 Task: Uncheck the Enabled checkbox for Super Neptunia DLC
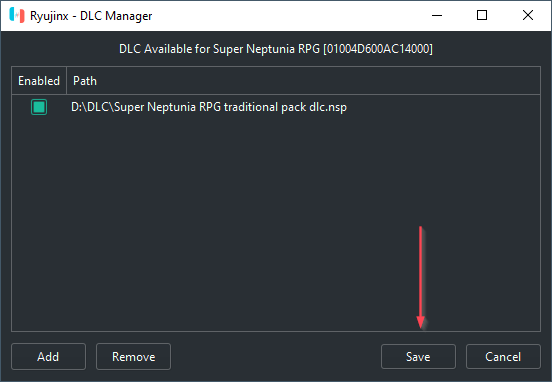click(39, 107)
